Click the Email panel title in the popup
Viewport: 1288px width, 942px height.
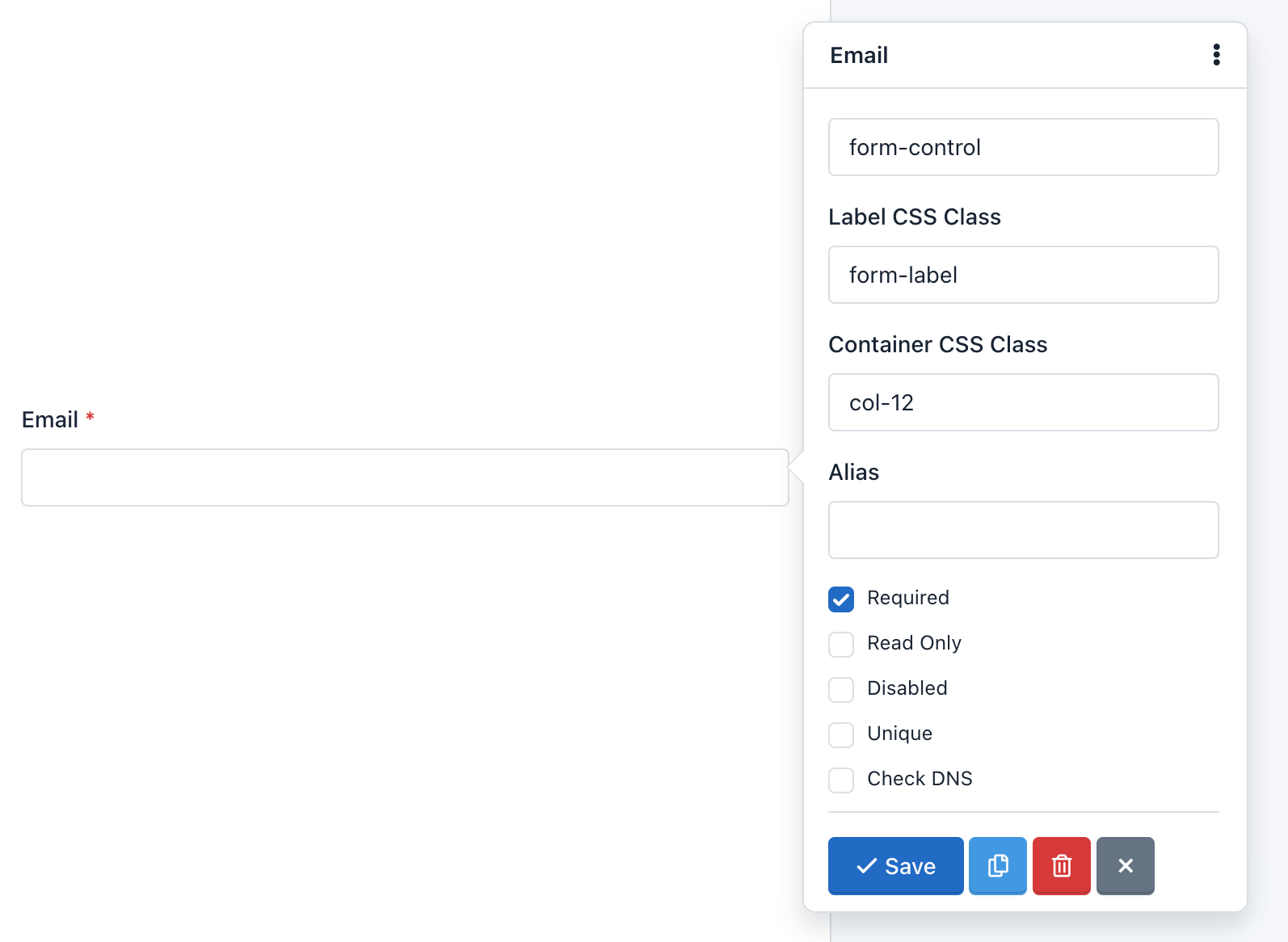pyautogui.click(x=858, y=54)
